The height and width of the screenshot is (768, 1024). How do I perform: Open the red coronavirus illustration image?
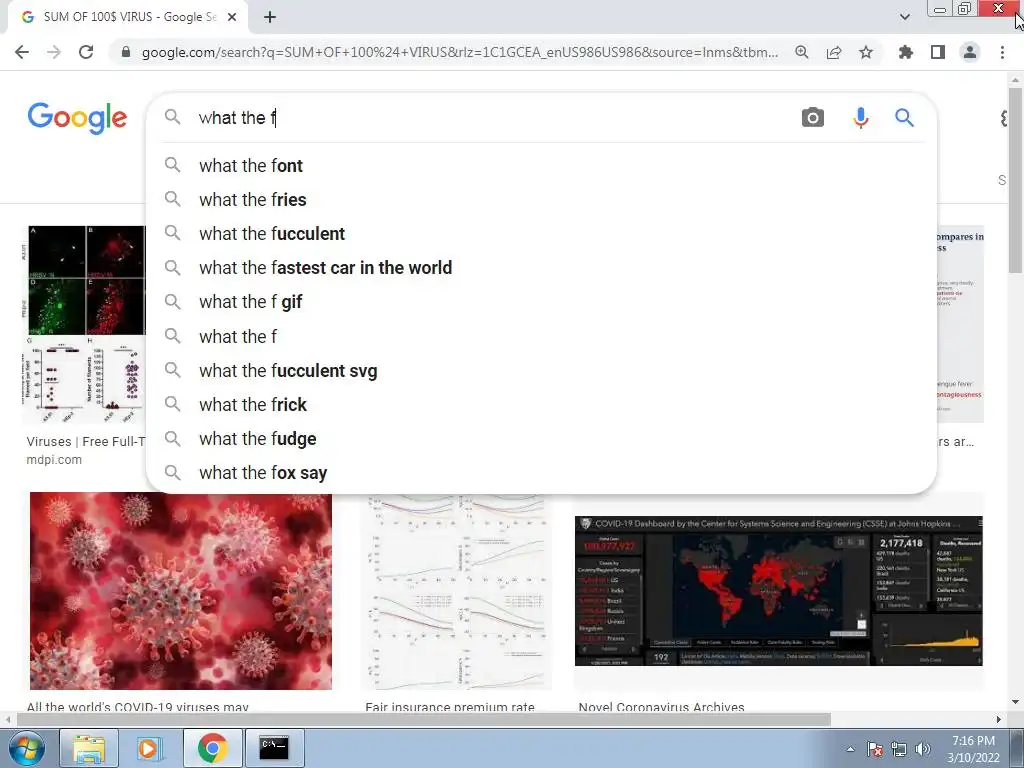point(181,590)
